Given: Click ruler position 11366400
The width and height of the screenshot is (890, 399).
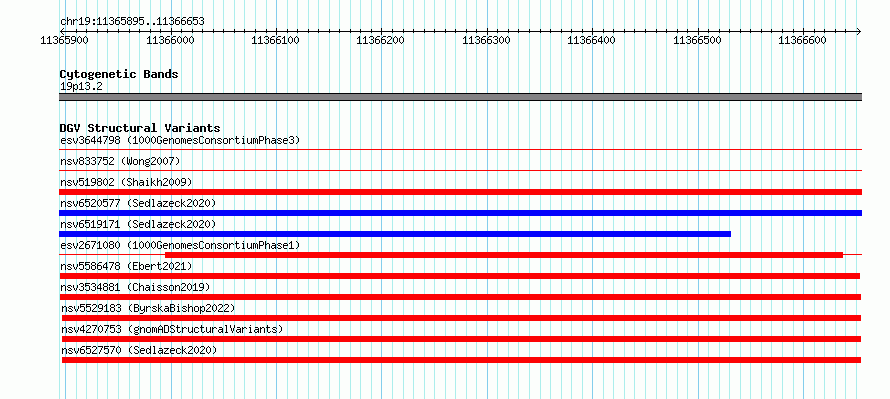Looking at the screenshot, I should pyautogui.click(x=591, y=40).
